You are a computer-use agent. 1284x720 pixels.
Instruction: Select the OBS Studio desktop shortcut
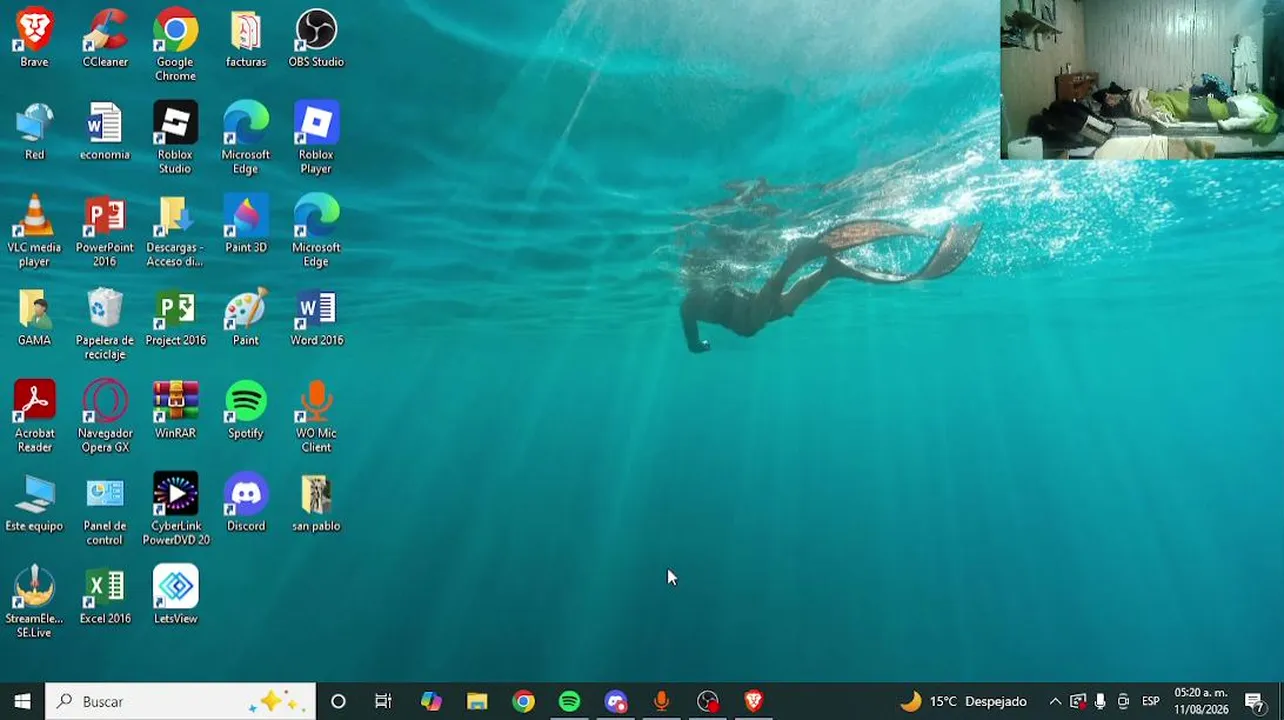pyautogui.click(x=316, y=38)
